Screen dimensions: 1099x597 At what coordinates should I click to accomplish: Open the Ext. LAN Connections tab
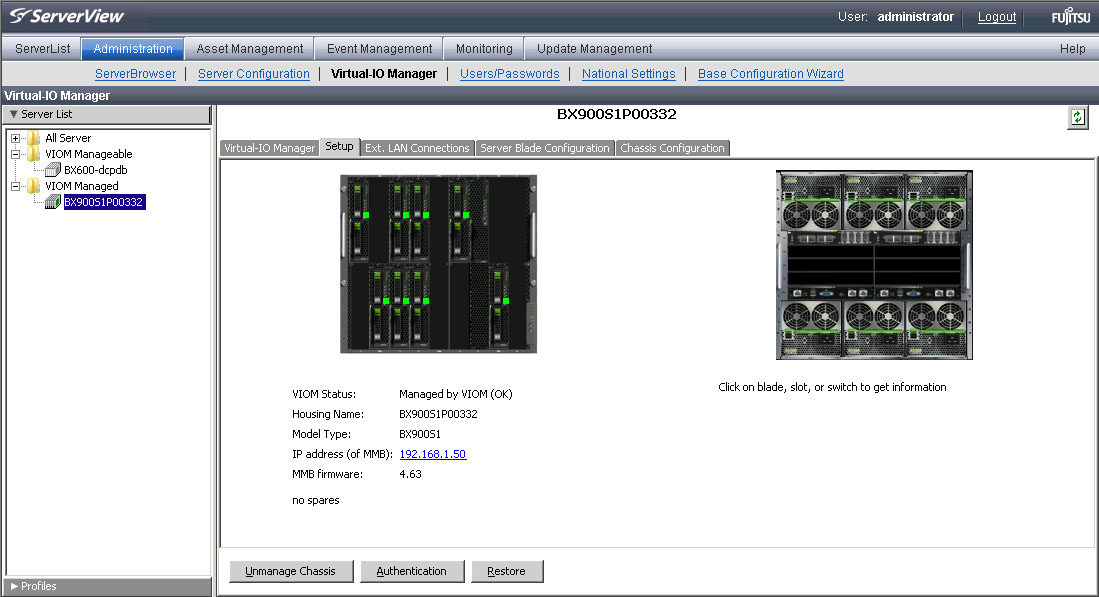click(x=417, y=148)
